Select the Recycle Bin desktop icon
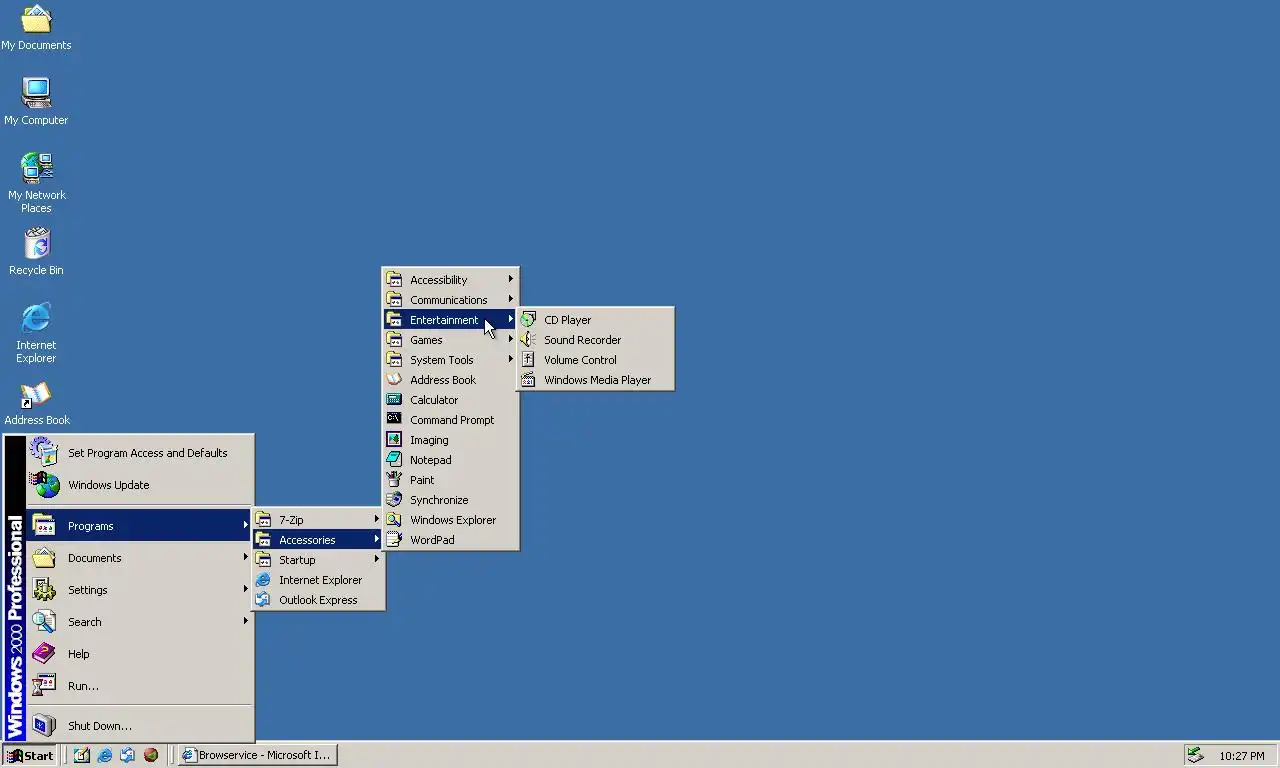Viewport: 1280px width, 768px height. (x=36, y=243)
